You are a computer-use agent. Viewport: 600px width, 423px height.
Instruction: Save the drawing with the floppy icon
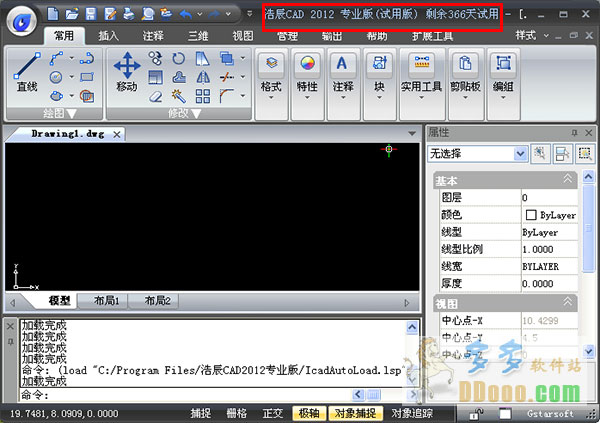pyautogui.click(x=91, y=14)
